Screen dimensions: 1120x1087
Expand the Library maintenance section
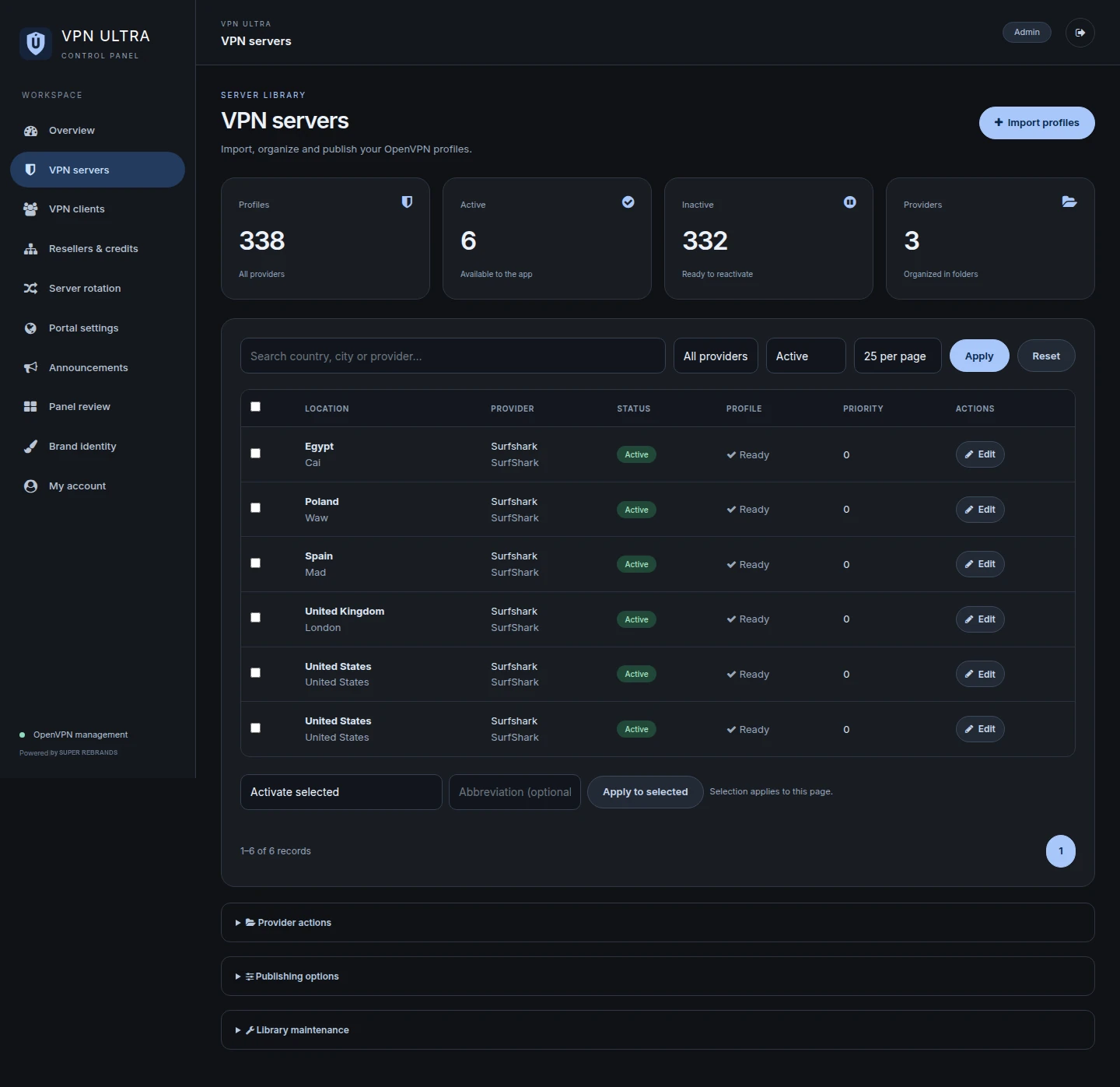pos(658,1030)
